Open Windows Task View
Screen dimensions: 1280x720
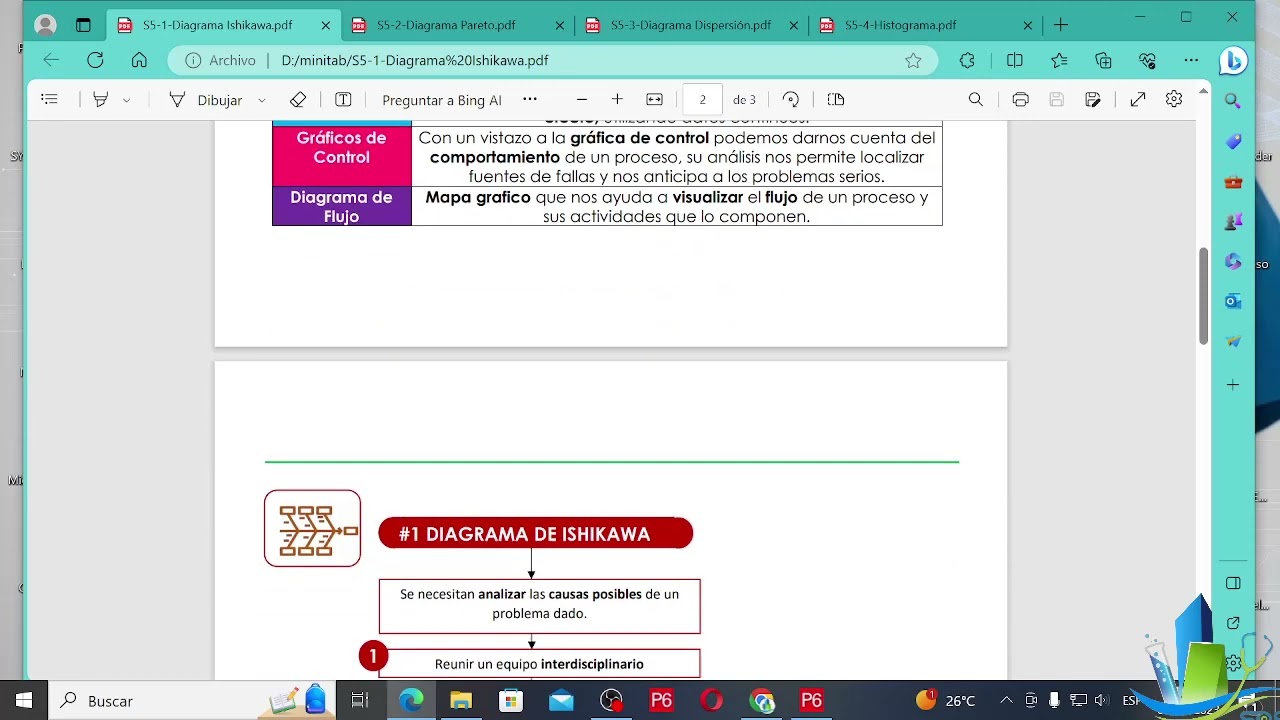pyautogui.click(x=361, y=701)
